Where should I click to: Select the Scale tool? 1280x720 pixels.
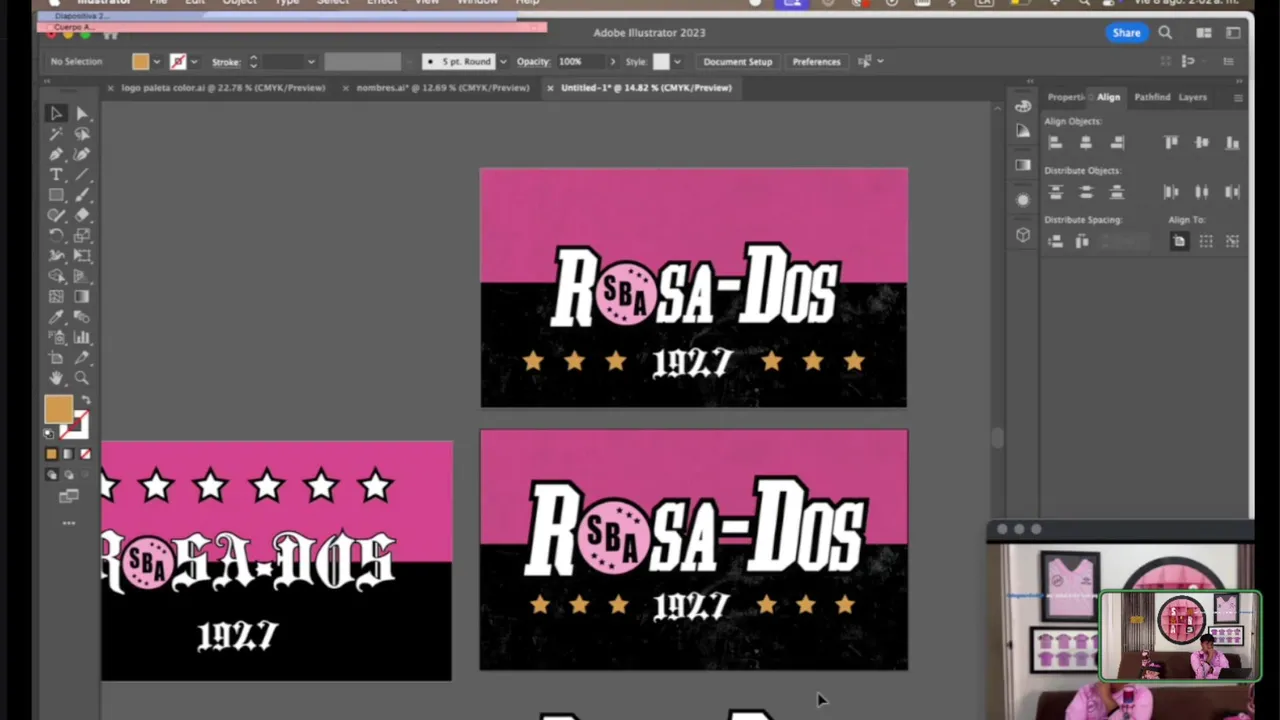pyautogui.click(x=82, y=236)
